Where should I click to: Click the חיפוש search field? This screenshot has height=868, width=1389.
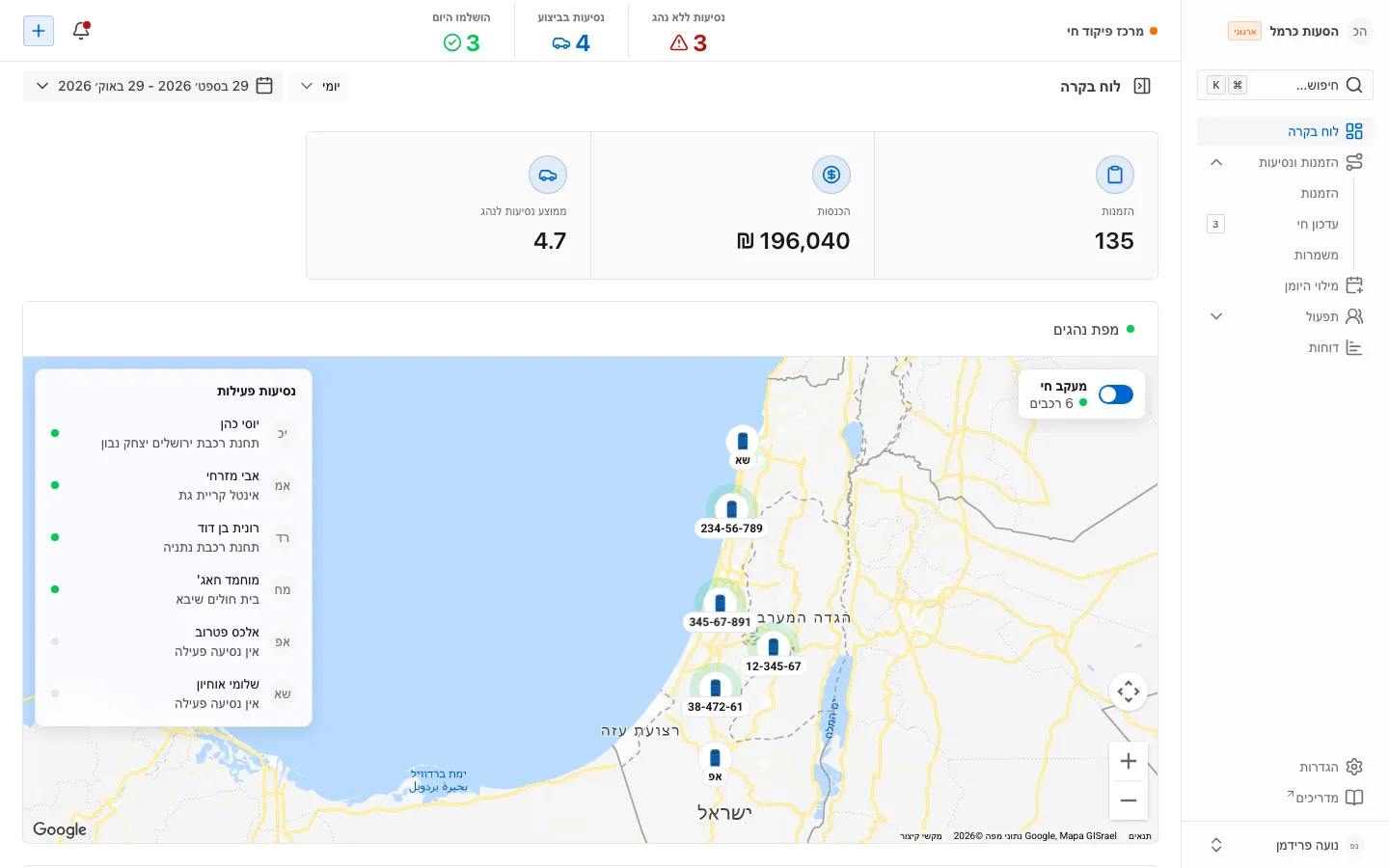click(x=1285, y=85)
